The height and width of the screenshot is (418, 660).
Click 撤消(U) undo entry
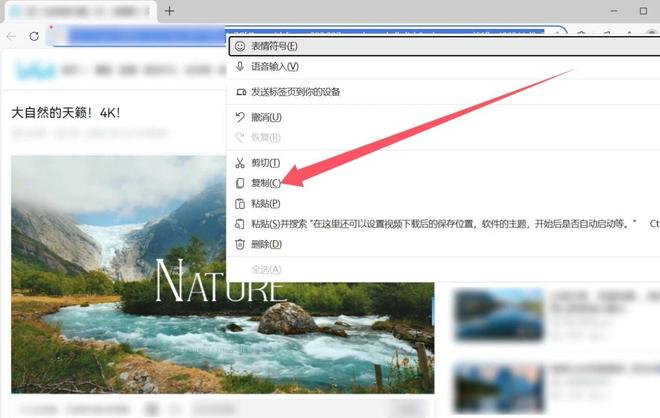coord(444,117)
